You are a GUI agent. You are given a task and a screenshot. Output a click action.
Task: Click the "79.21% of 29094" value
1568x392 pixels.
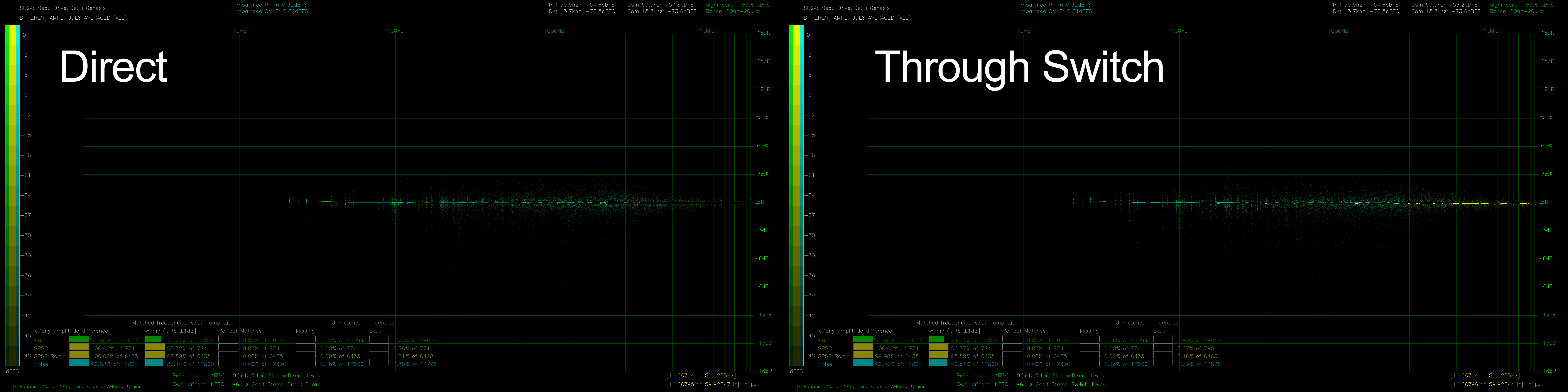(191, 341)
